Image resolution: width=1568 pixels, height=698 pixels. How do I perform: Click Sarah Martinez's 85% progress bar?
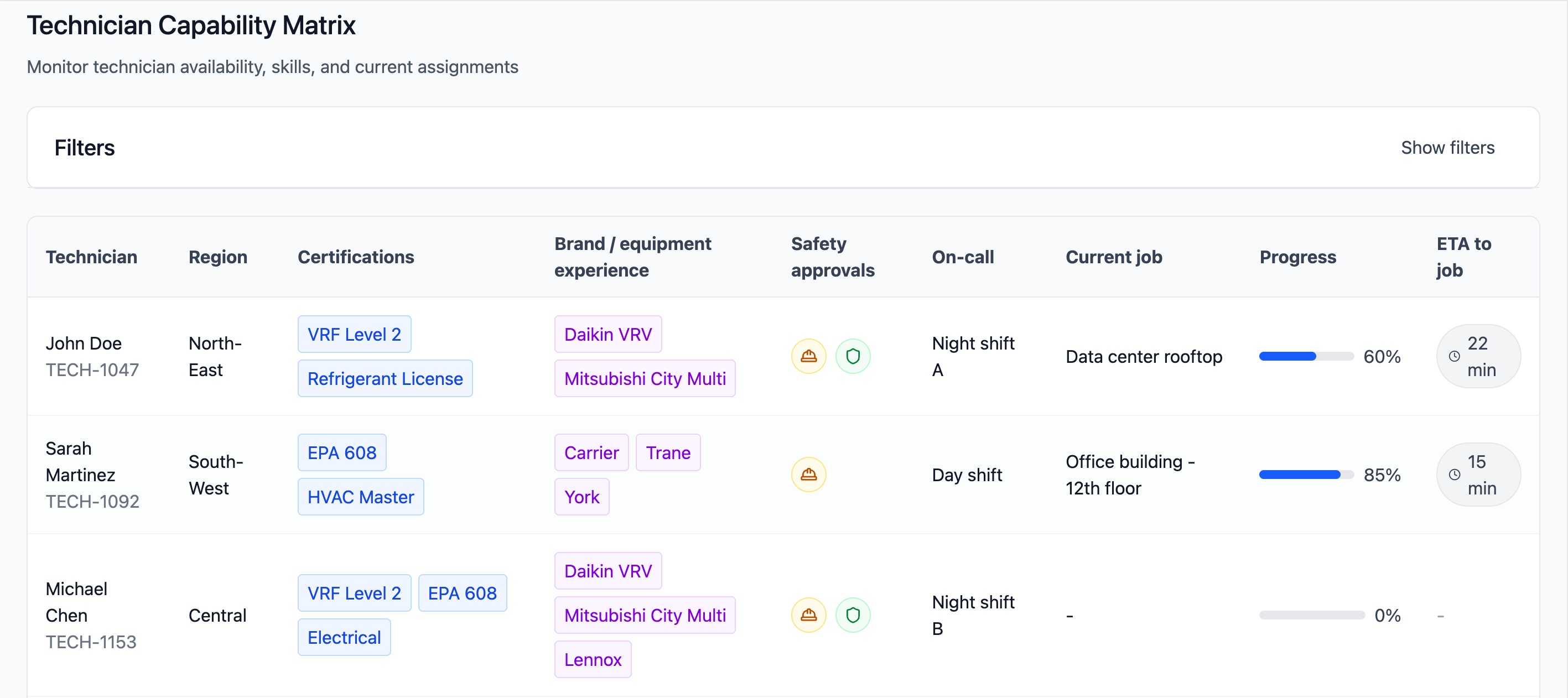pos(1306,475)
